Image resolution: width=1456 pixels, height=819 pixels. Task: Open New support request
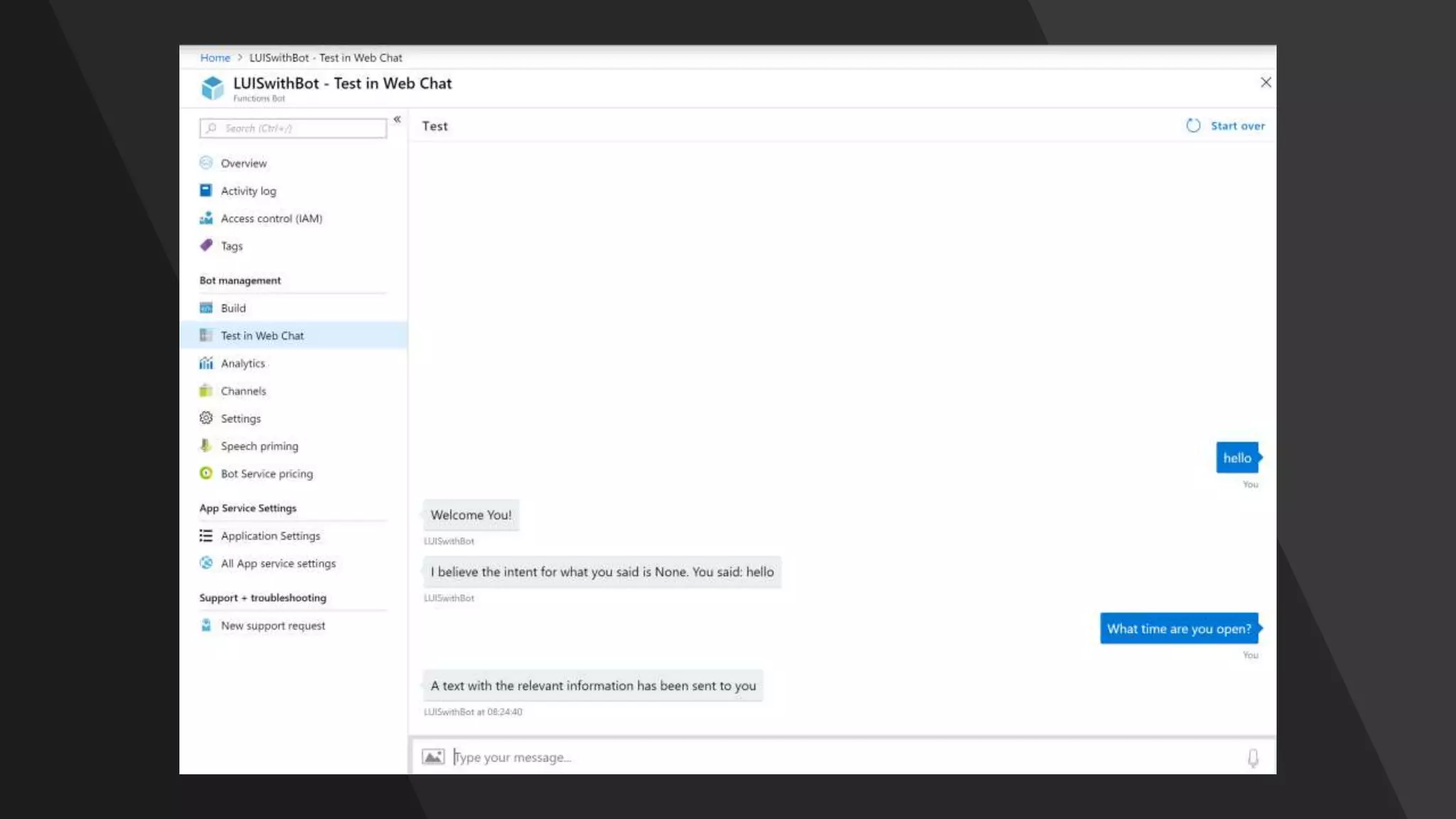click(x=272, y=626)
